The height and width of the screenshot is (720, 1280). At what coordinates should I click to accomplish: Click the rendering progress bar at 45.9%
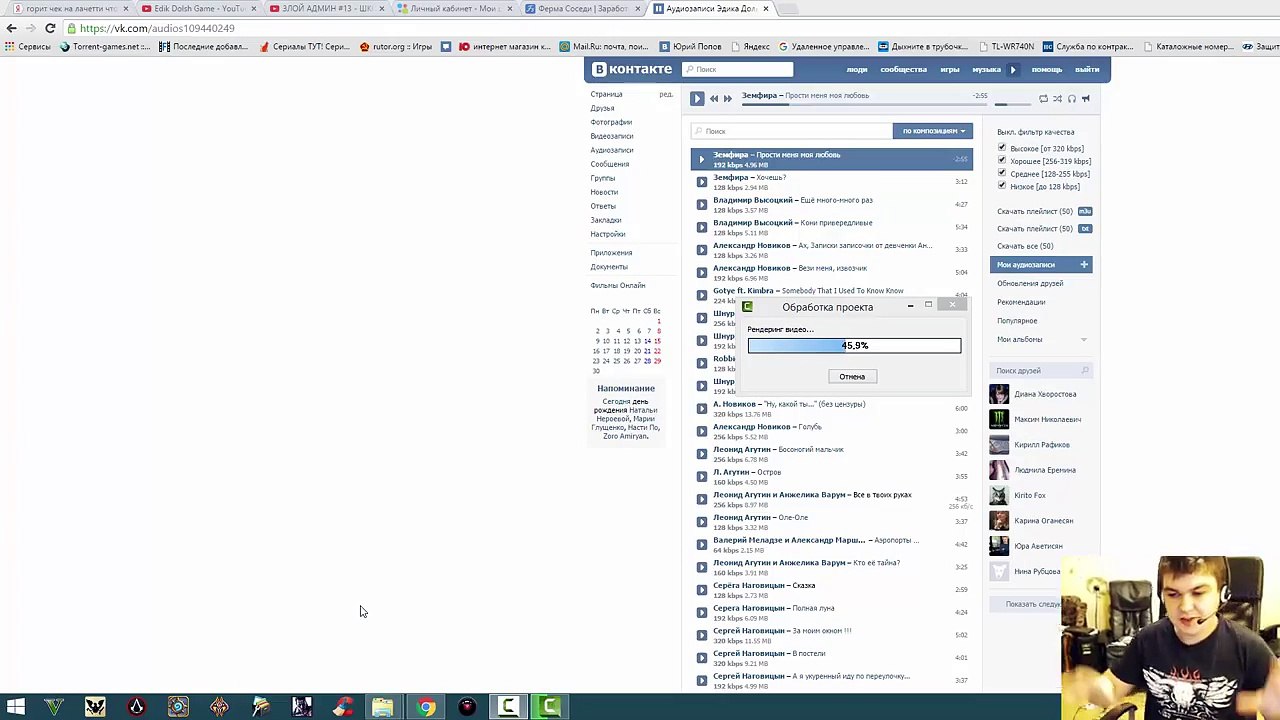(854, 345)
